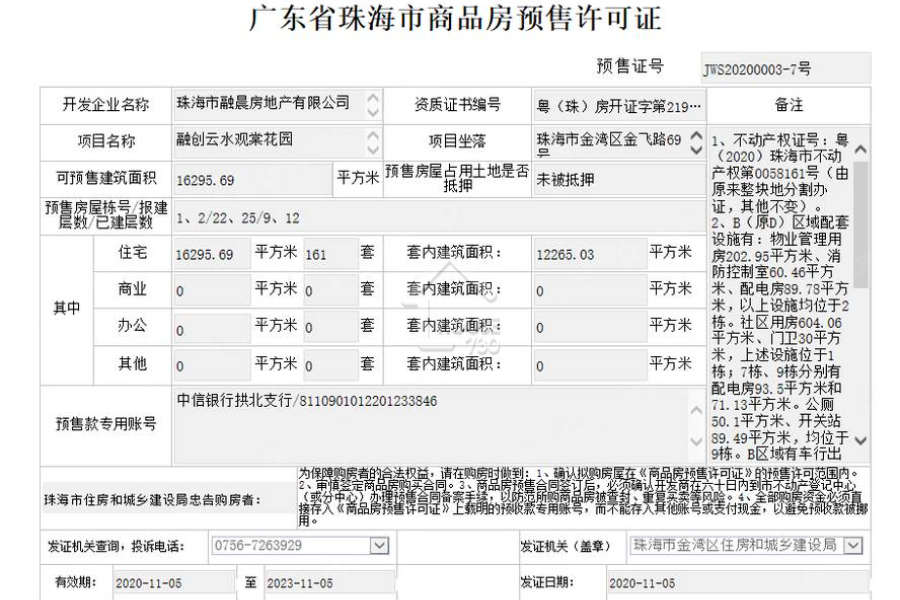This screenshot has width=900, height=600.
Task: Click down arrow in project name field
Action: (x=373, y=149)
